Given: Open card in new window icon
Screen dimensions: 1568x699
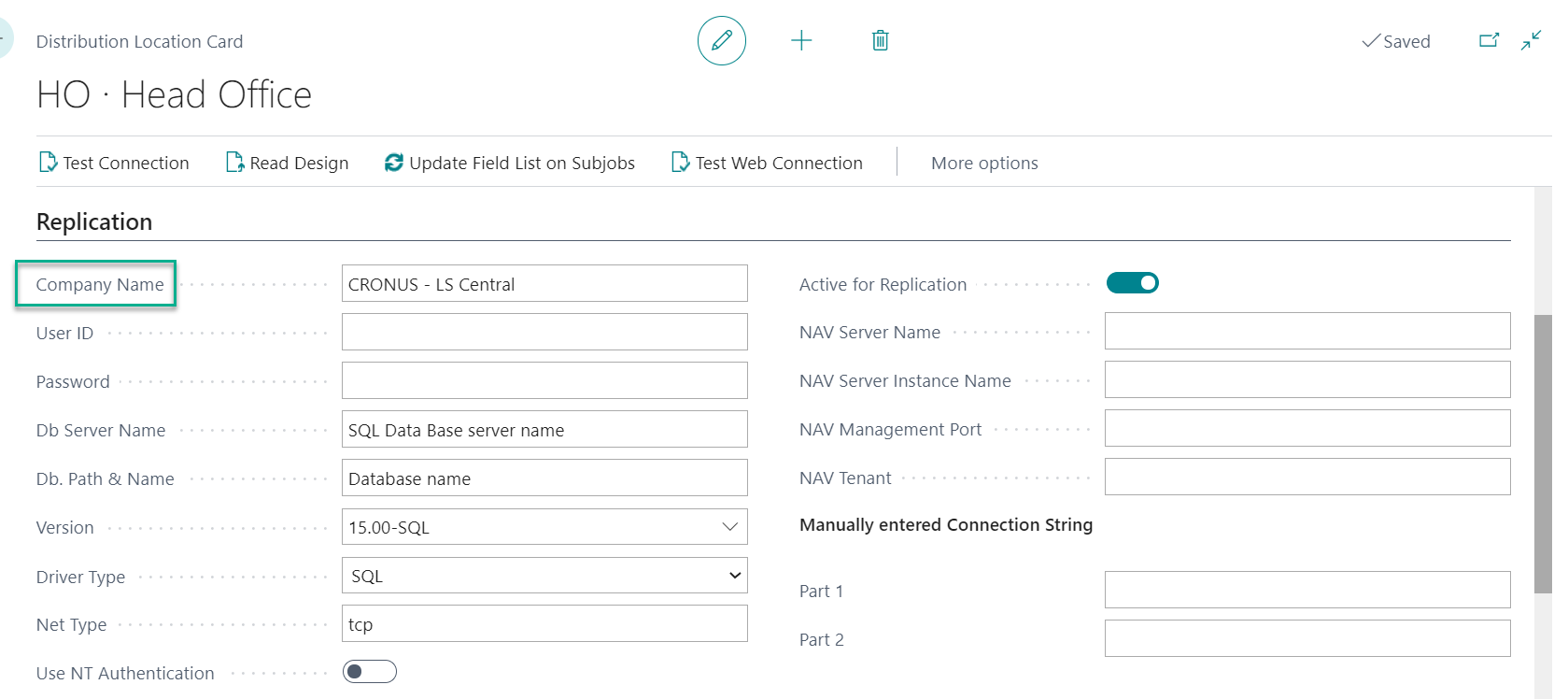Looking at the screenshot, I should click(1489, 41).
